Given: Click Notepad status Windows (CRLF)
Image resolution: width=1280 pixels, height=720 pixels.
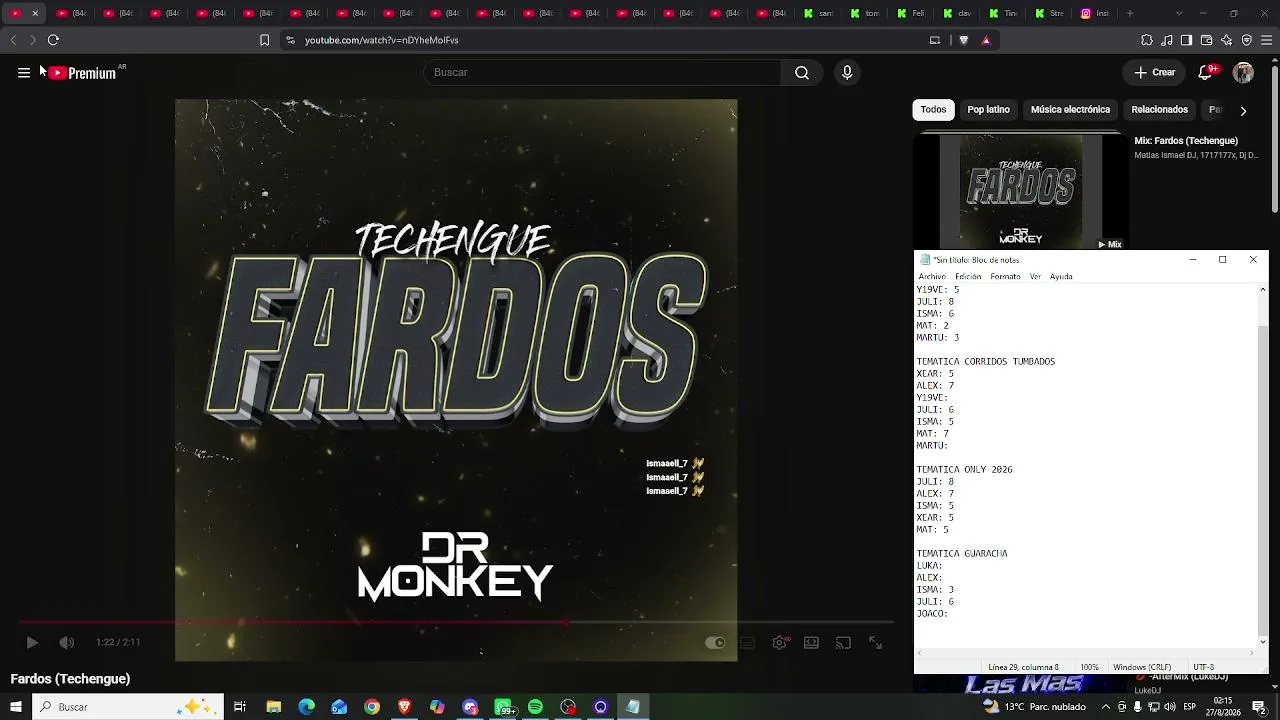Looking at the screenshot, I should (1142, 667).
